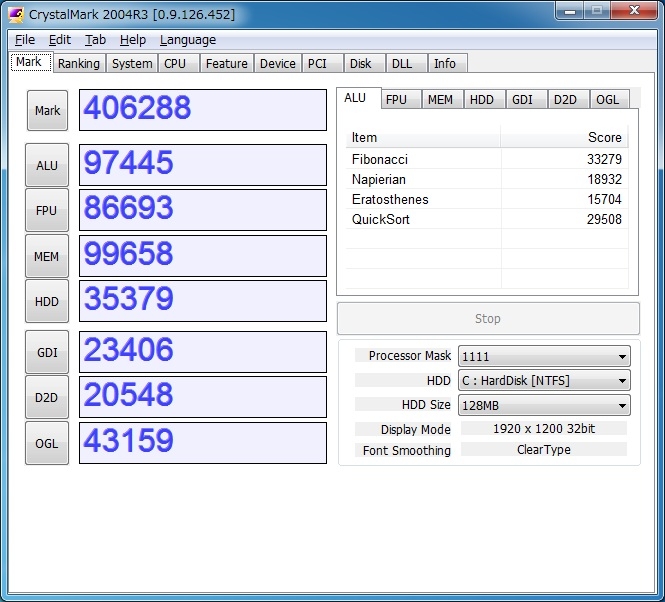Switch to the Ranking tab

coord(78,63)
